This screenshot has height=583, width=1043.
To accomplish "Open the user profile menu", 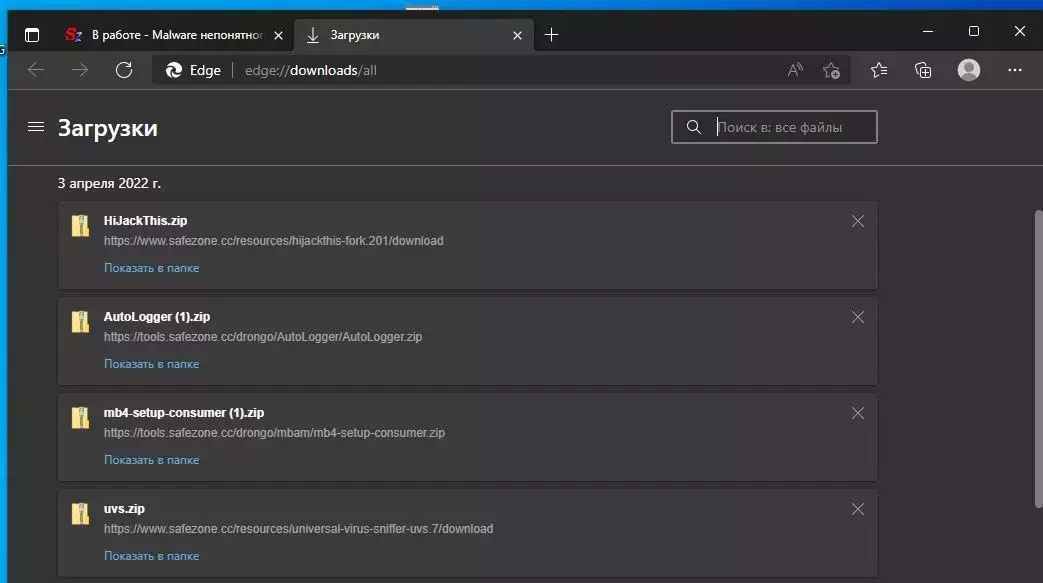I will pos(968,70).
